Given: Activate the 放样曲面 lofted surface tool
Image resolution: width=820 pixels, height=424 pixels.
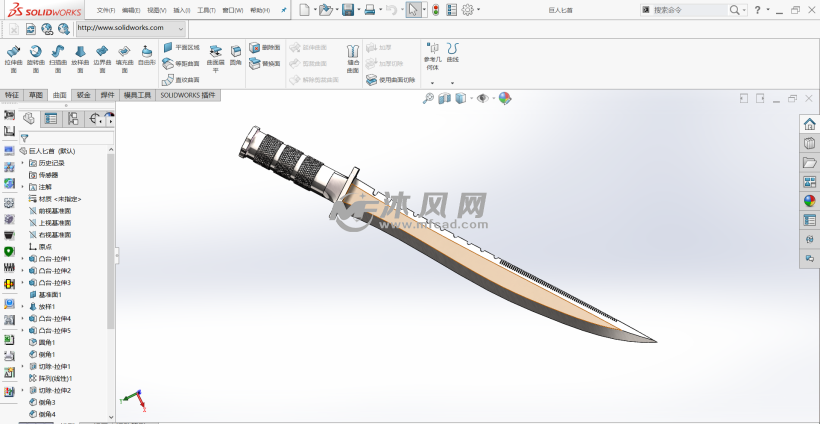Looking at the screenshot, I should pyautogui.click(x=80, y=58).
